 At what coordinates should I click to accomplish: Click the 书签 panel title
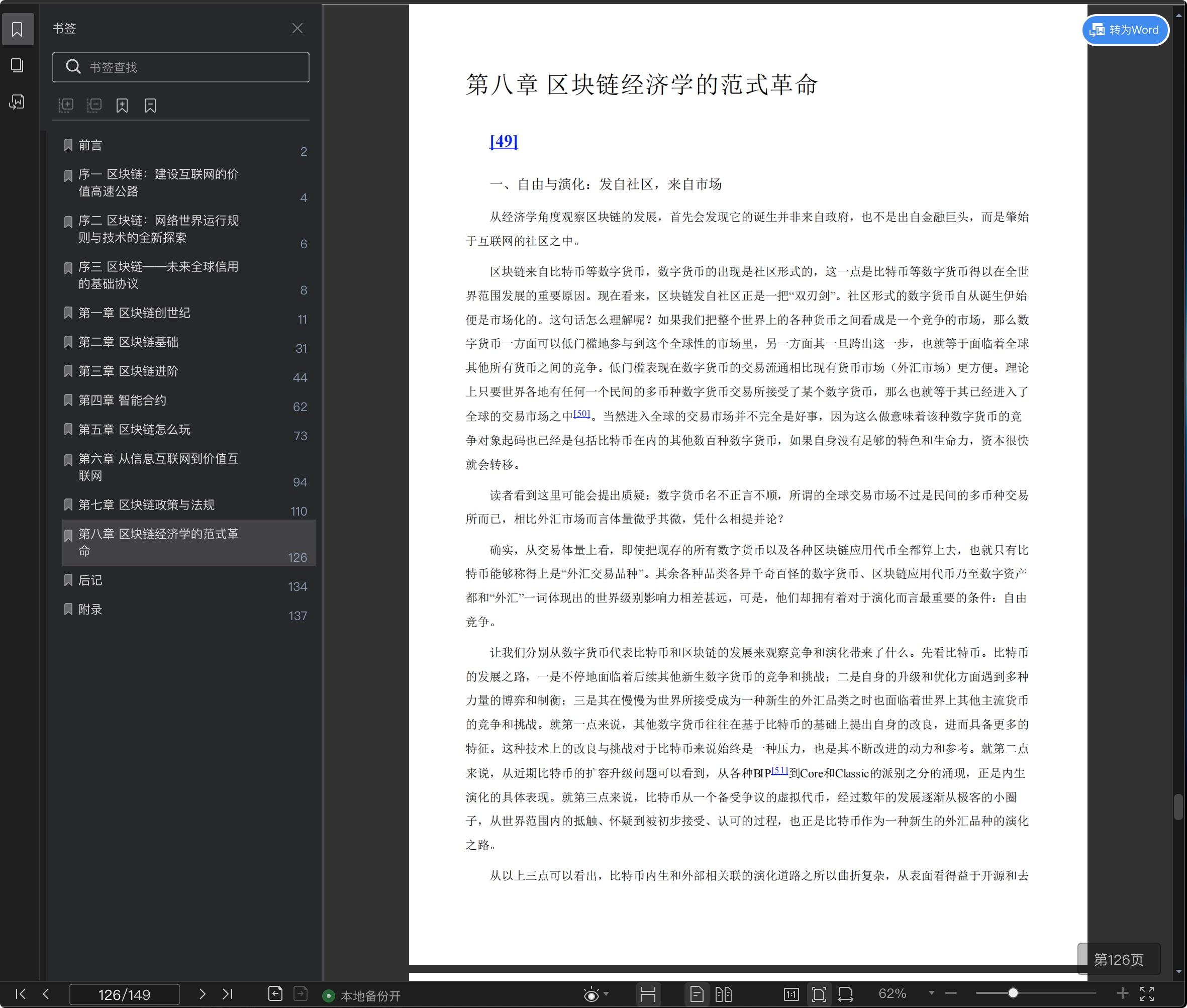64,29
